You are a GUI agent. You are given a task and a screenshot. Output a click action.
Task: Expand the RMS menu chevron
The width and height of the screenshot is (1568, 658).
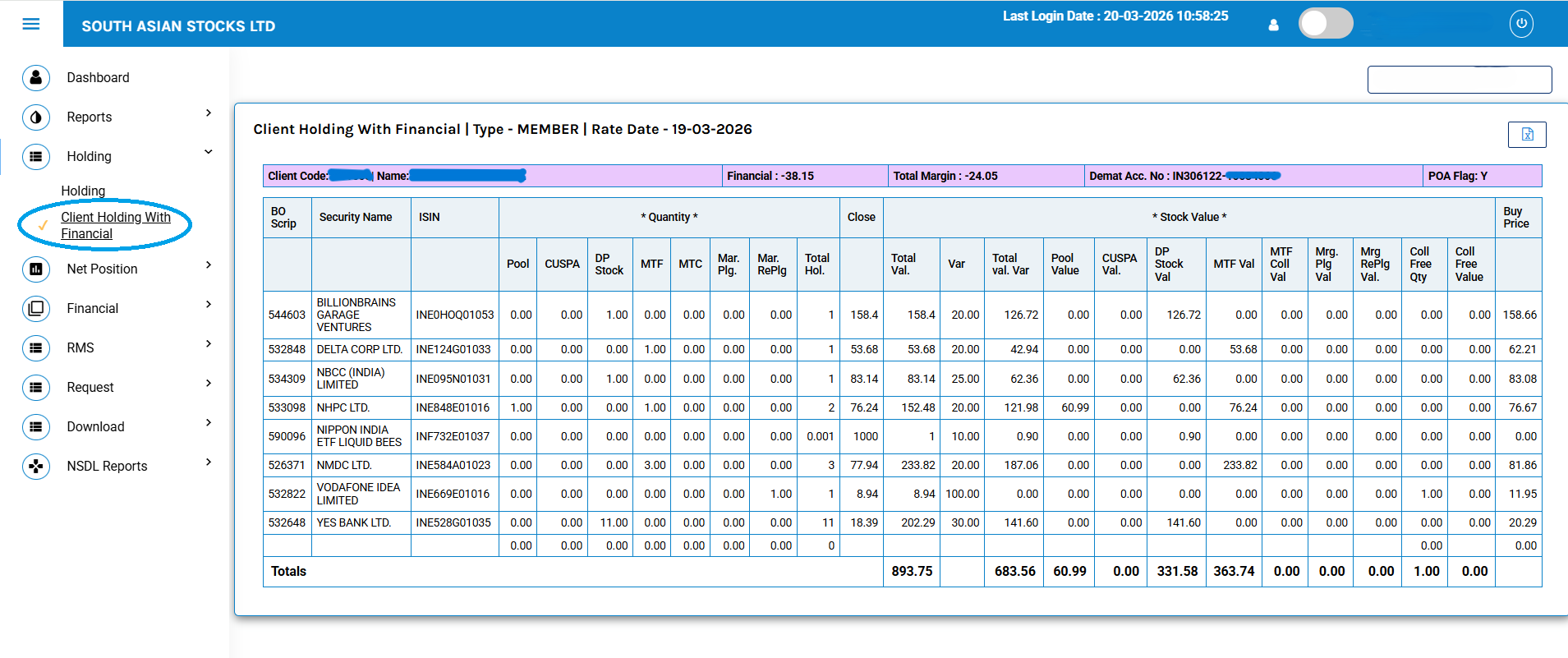pyautogui.click(x=209, y=344)
